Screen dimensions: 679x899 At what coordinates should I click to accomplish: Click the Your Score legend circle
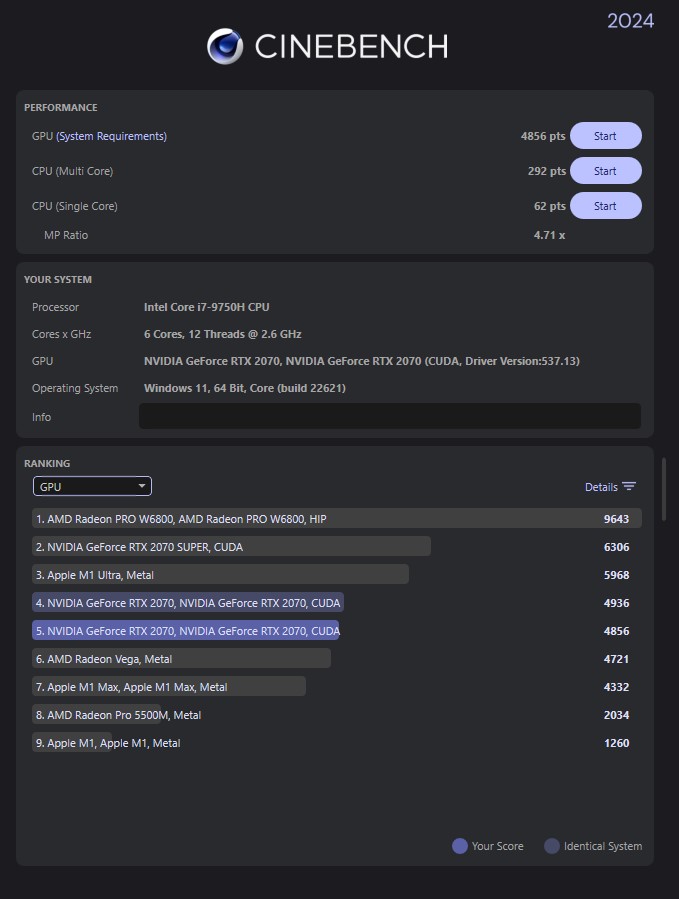pos(459,846)
